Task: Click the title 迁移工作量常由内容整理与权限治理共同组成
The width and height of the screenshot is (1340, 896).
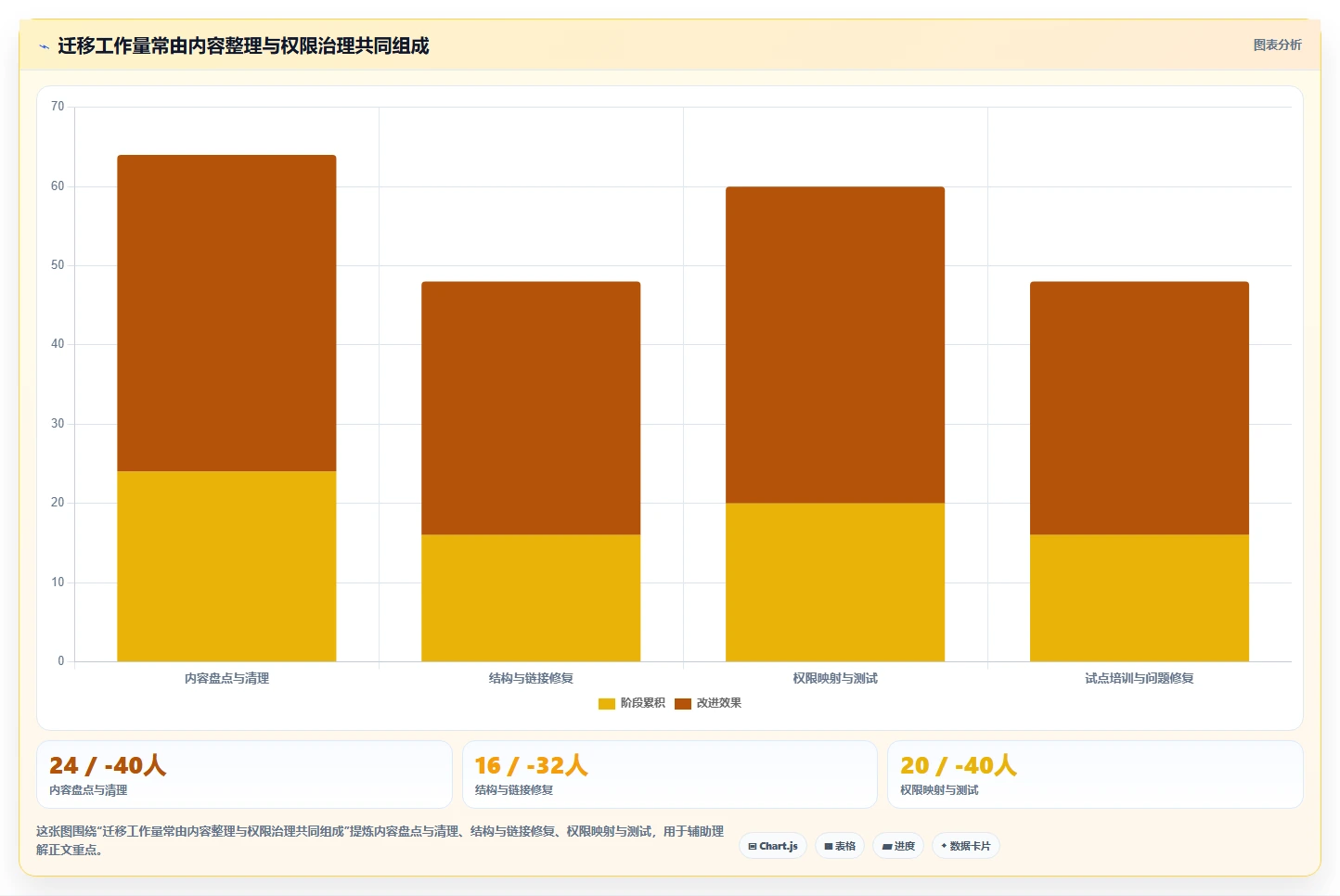Action: (243, 45)
